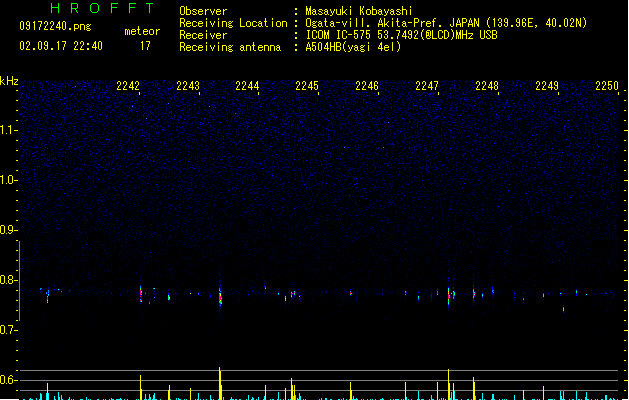Click the 2242 time marker
Screen dimensions: 629x400
click(x=128, y=86)
